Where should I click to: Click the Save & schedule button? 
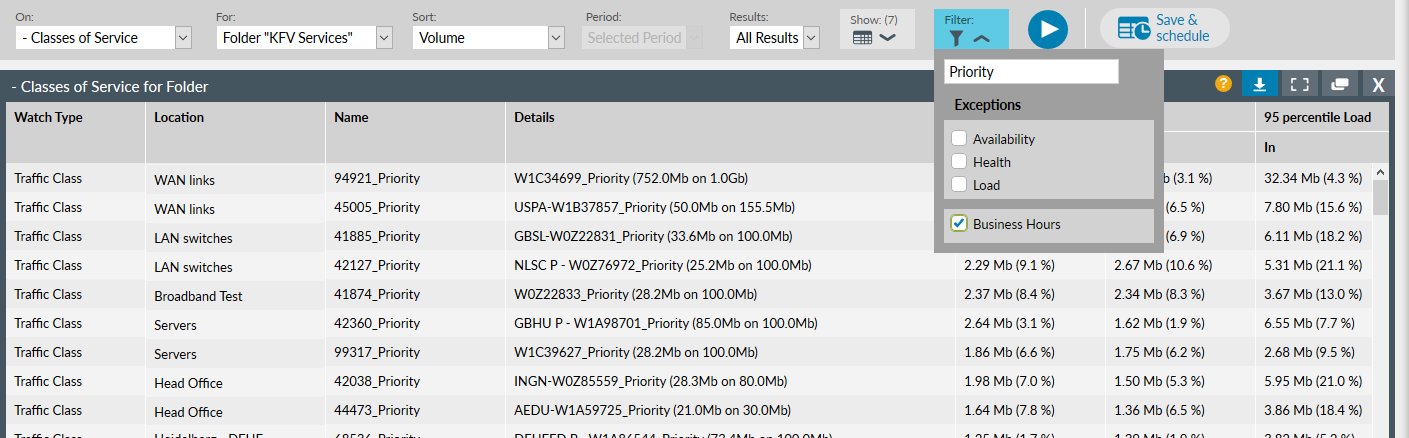[1164, 28]
